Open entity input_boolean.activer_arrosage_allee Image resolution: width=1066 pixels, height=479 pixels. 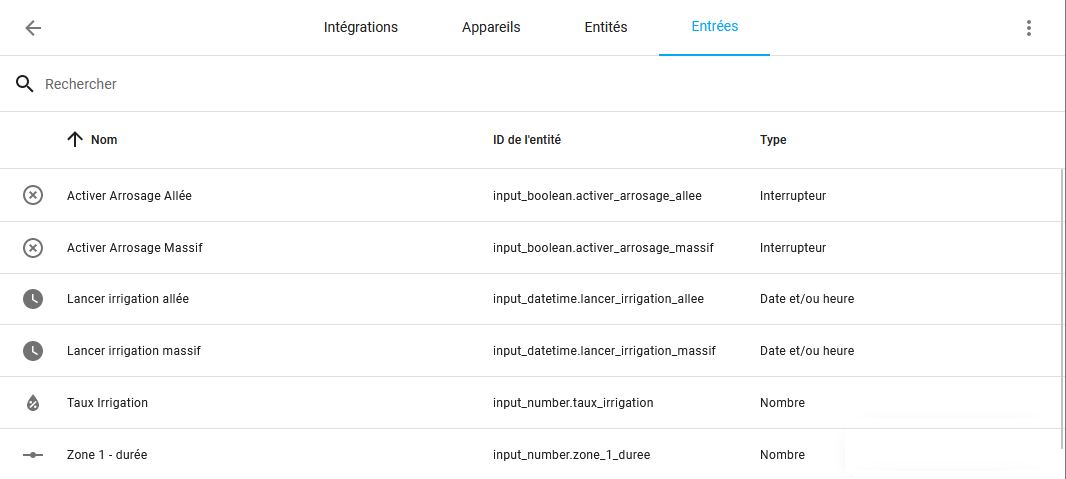tap(597, 196)
